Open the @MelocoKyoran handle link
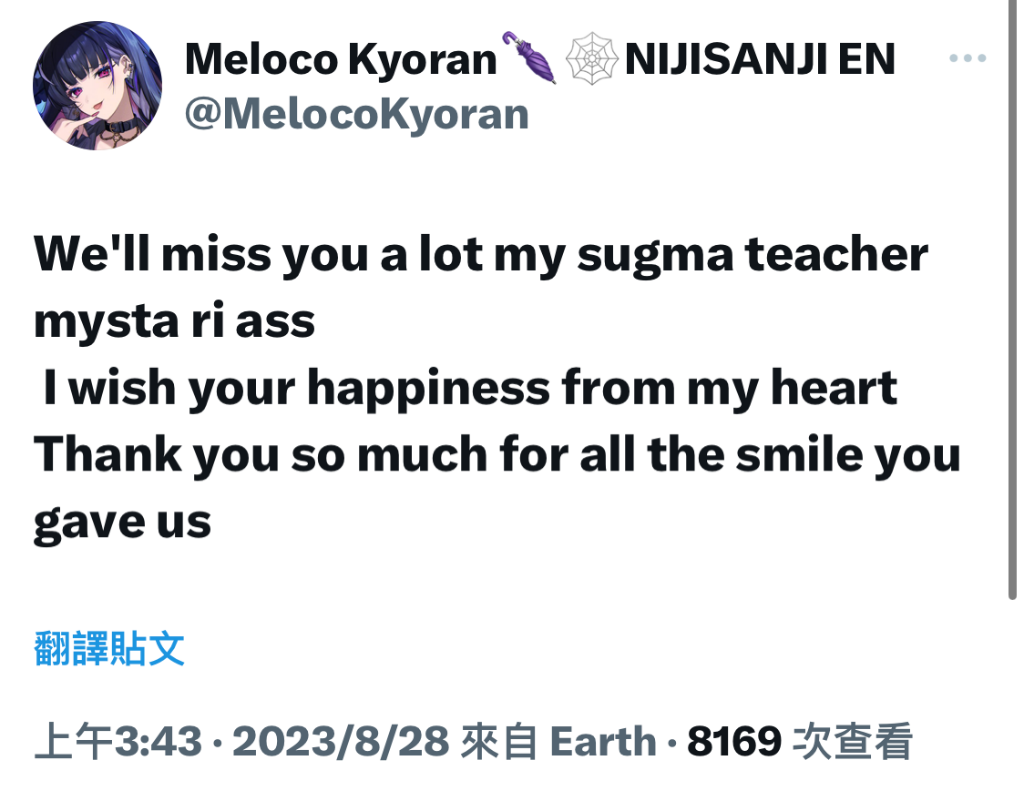 tap(357, 114)
